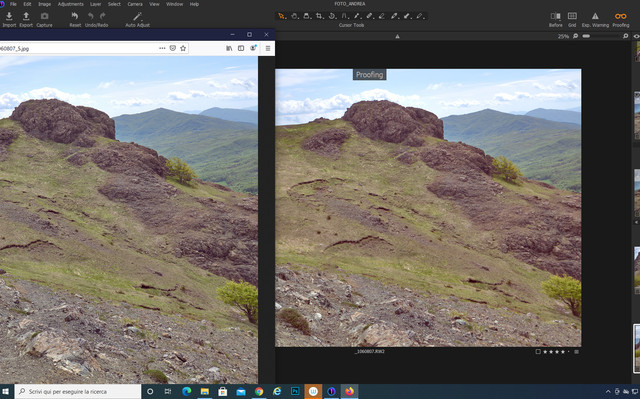
Task: Click the zoom-out magnifier beside 25%
Action: pos(575,36)
